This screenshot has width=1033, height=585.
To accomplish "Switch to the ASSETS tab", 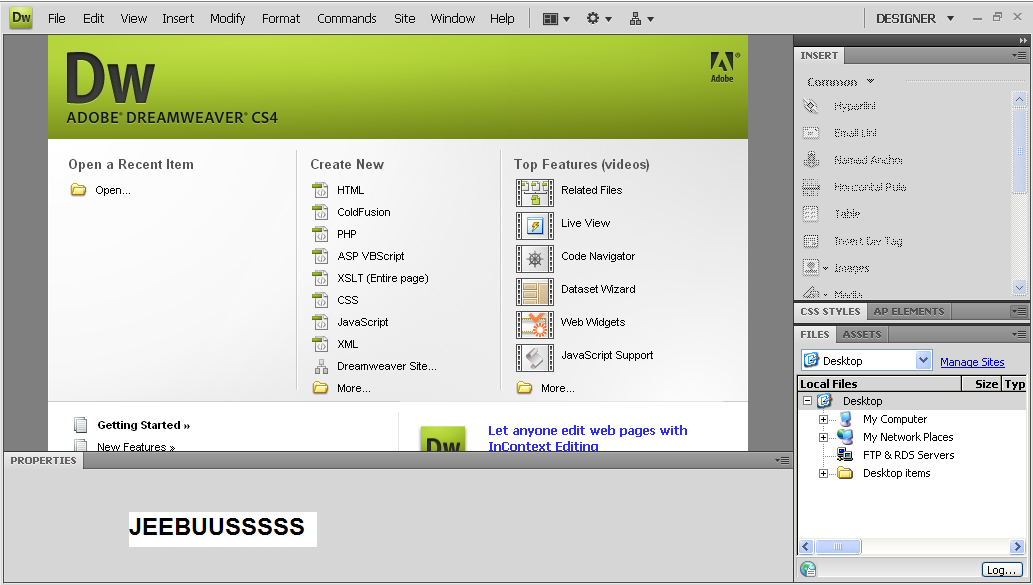I will (x=860, y=334).
